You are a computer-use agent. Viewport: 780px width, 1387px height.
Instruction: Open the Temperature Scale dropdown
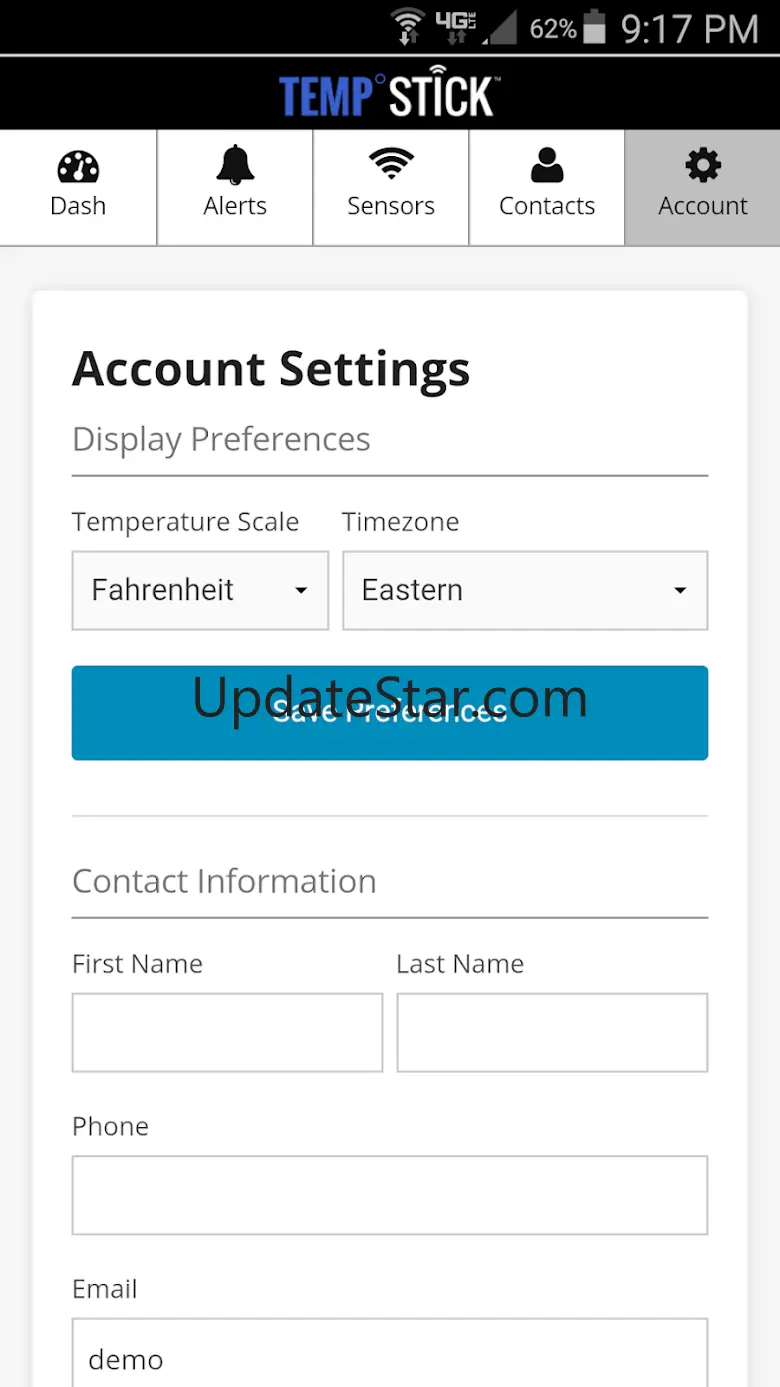(x=200, y=590)
